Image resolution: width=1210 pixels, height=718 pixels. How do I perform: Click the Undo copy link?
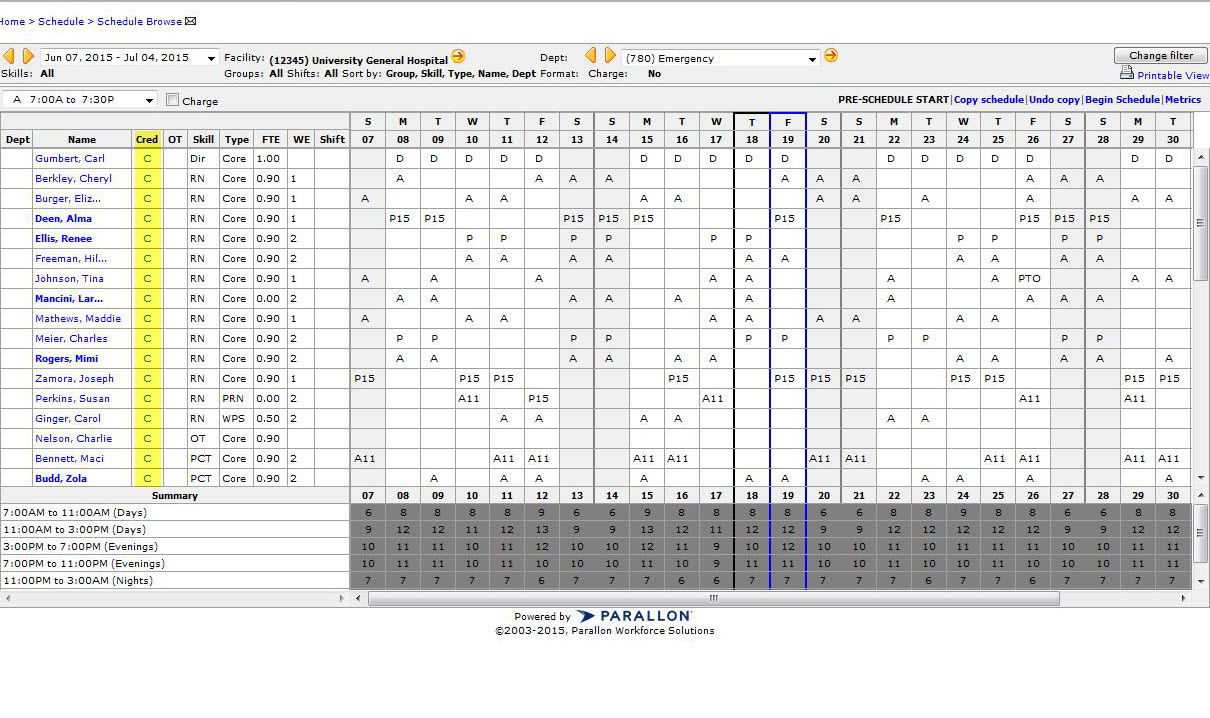tap(1055, 99)
